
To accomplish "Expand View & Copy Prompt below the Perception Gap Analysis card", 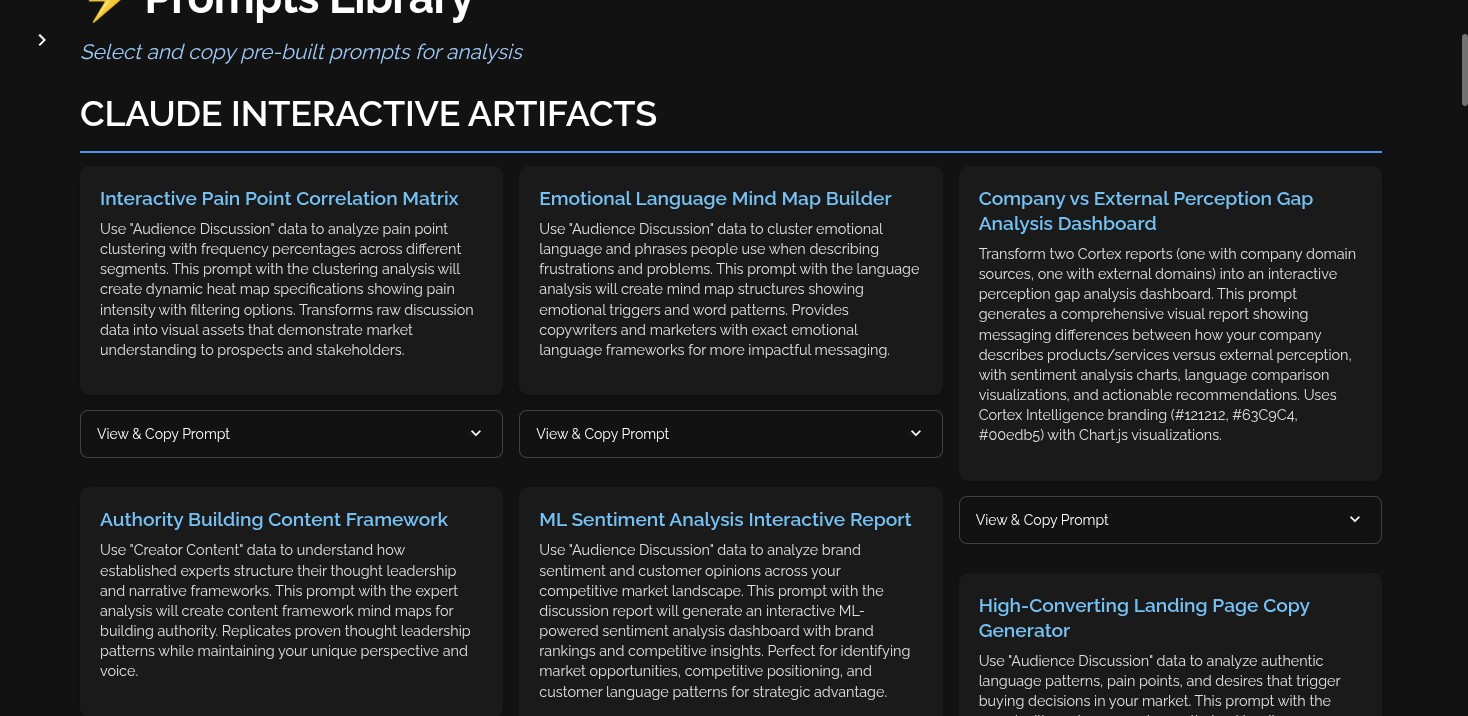I will pos(1170,520).
